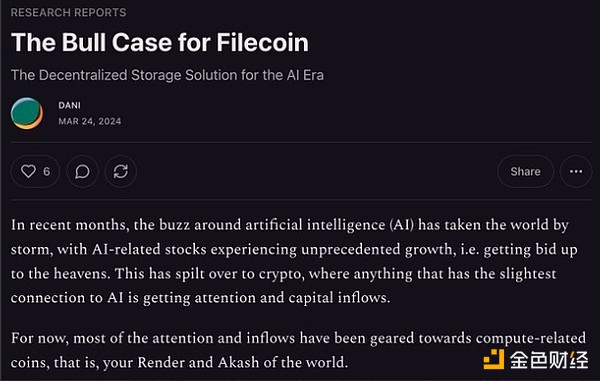
Task: Open the three-dot more options menu
Action: click(x=576, y=171)
